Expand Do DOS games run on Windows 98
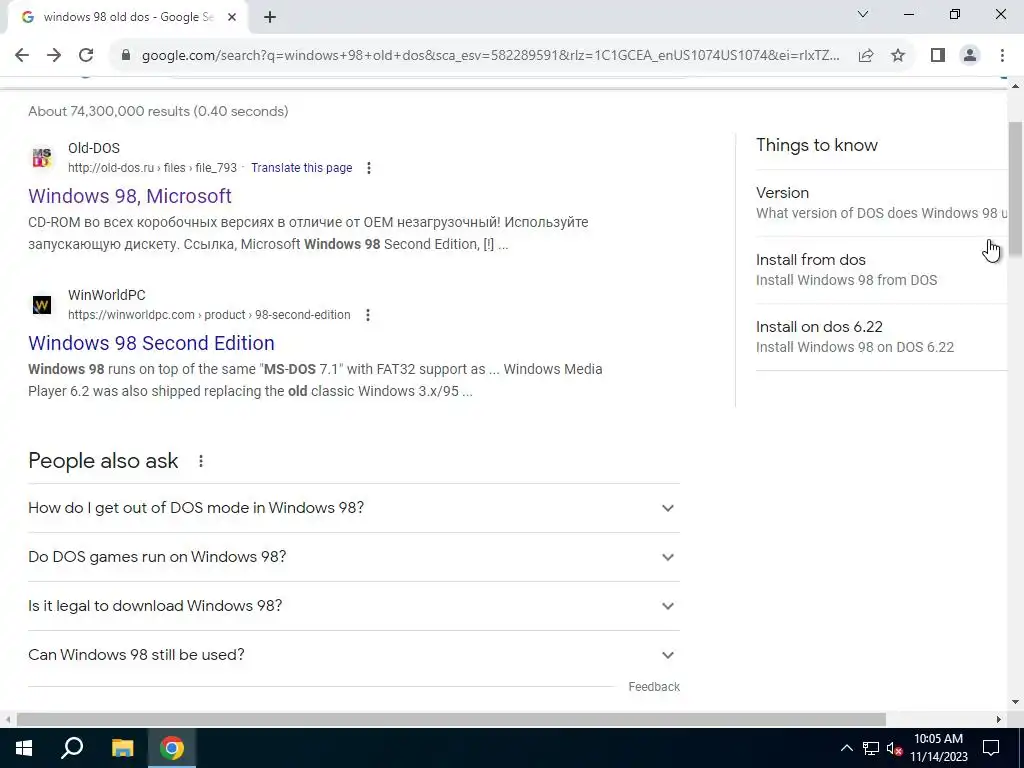 tap(354, 557)
